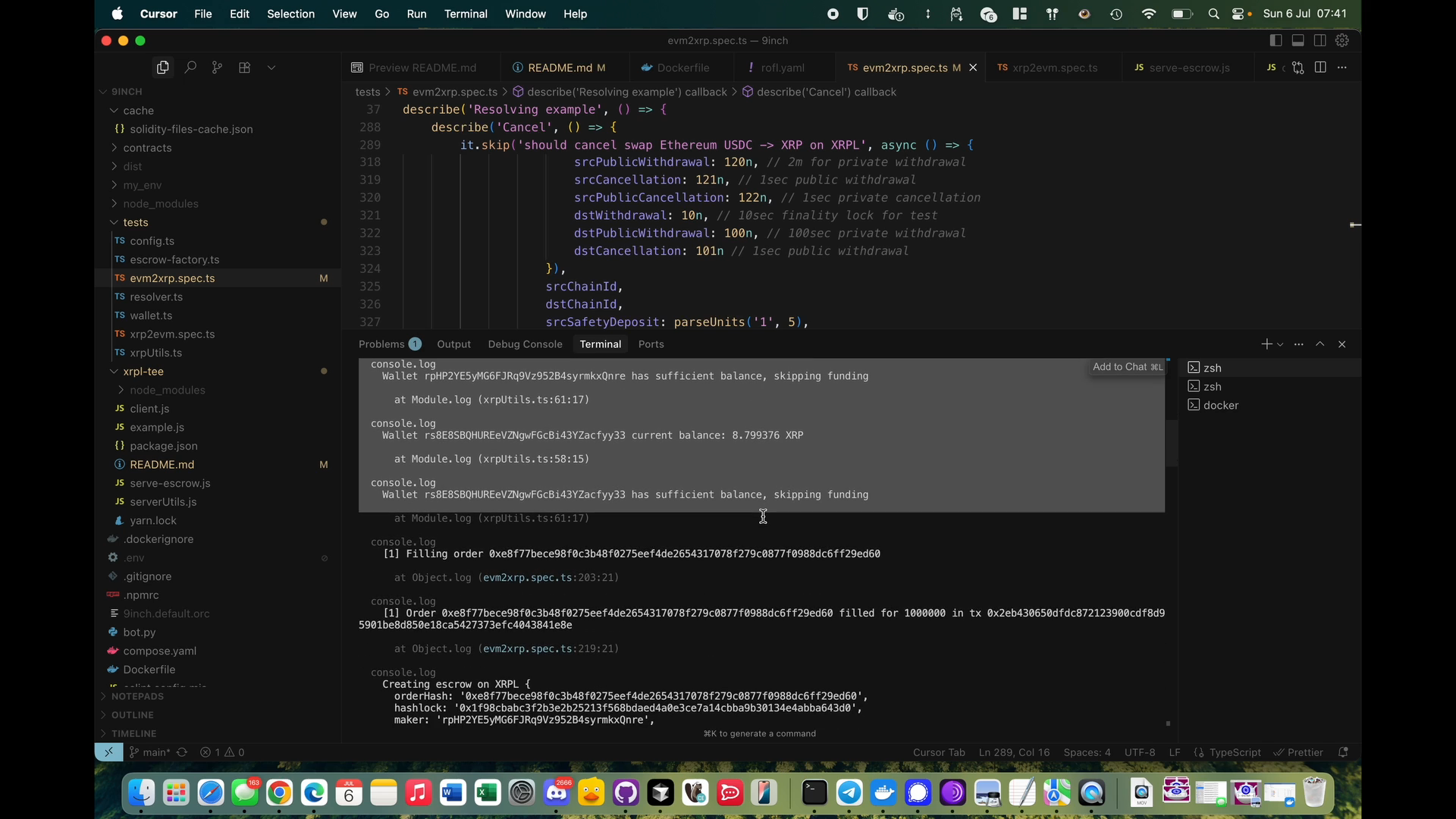Image resolution: width=1456 pixels, height=819 pixels.
Task: Switch to rofl.yaml editor tab
Action: (783, 67)
